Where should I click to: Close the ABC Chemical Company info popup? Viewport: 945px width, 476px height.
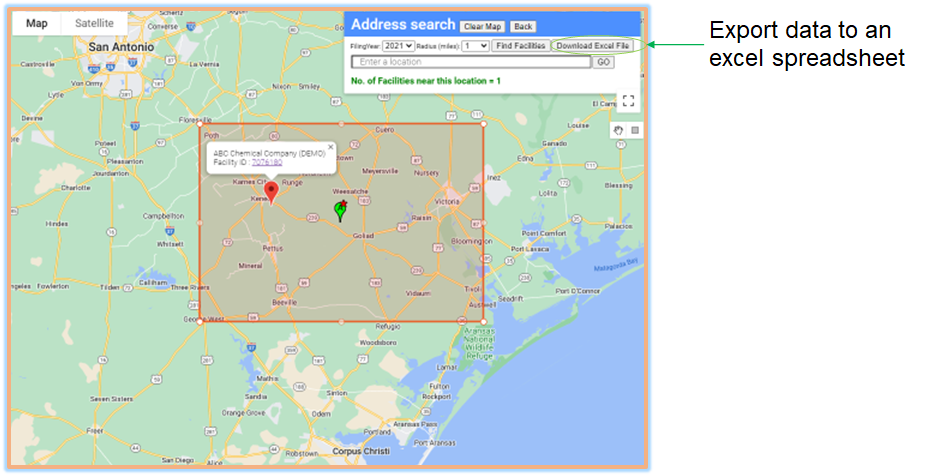331,147
